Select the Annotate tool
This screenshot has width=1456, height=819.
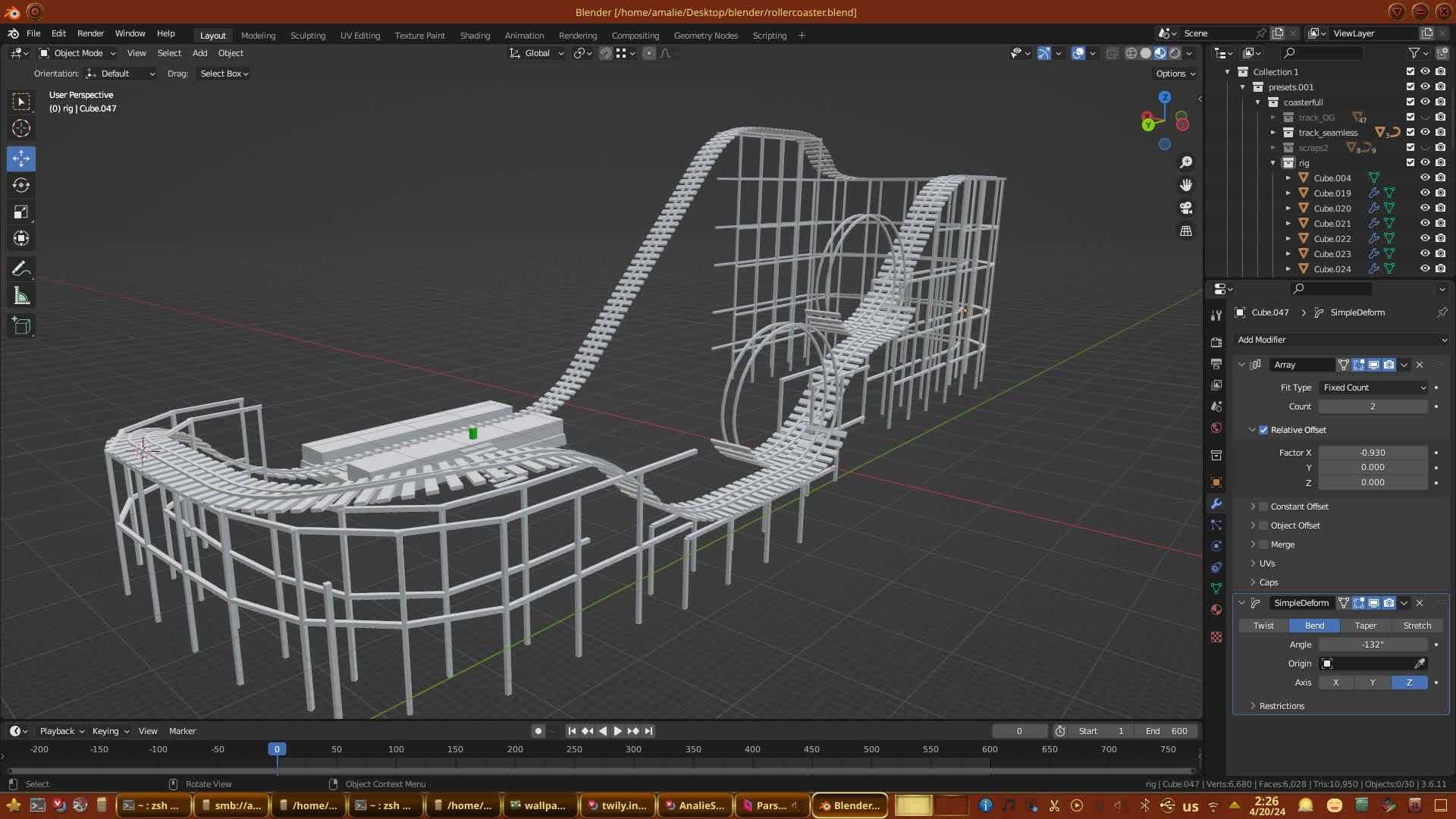[x=21, y=269]
